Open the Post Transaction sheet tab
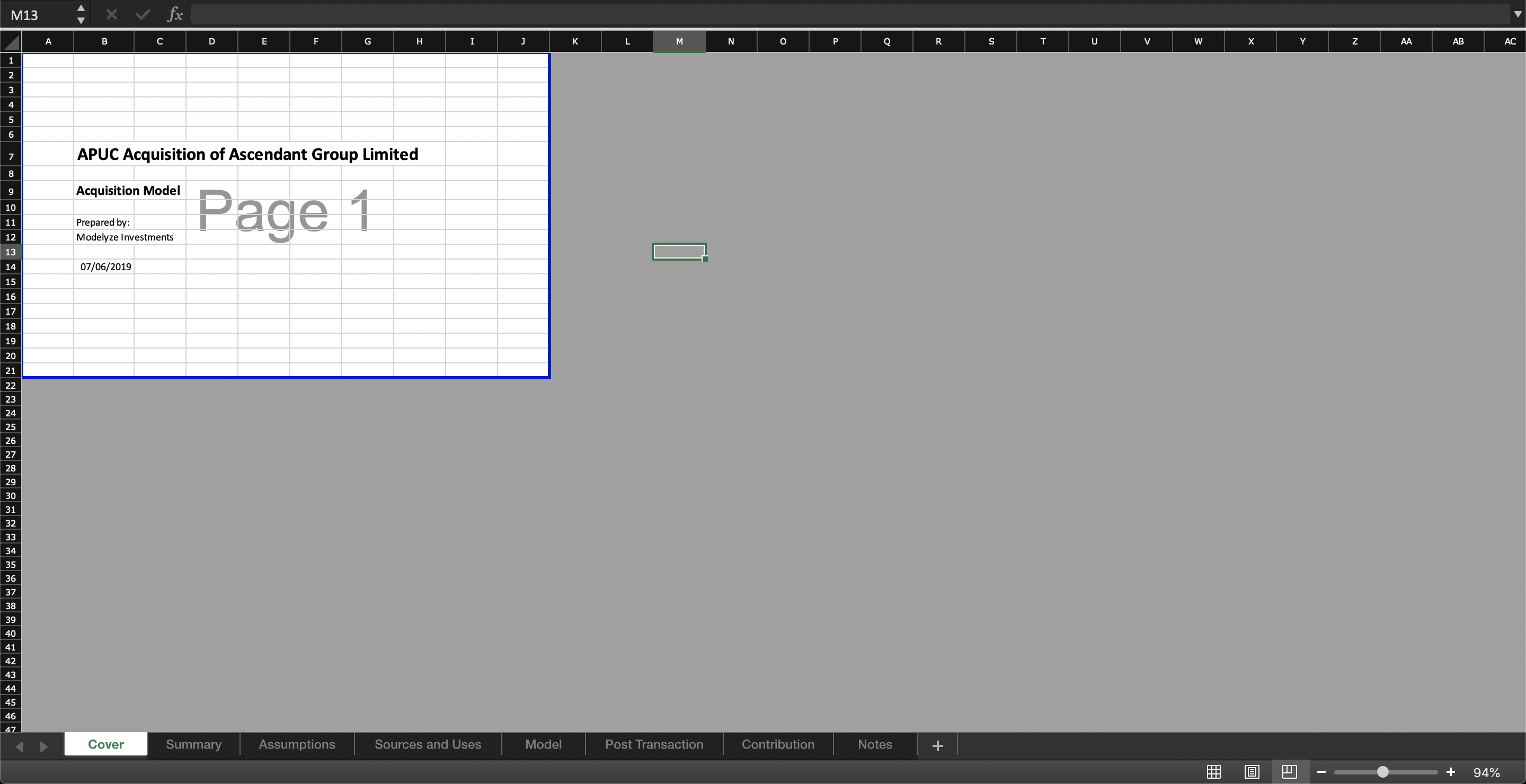This screenshot has width=1526, height=784. click(654, 744)
